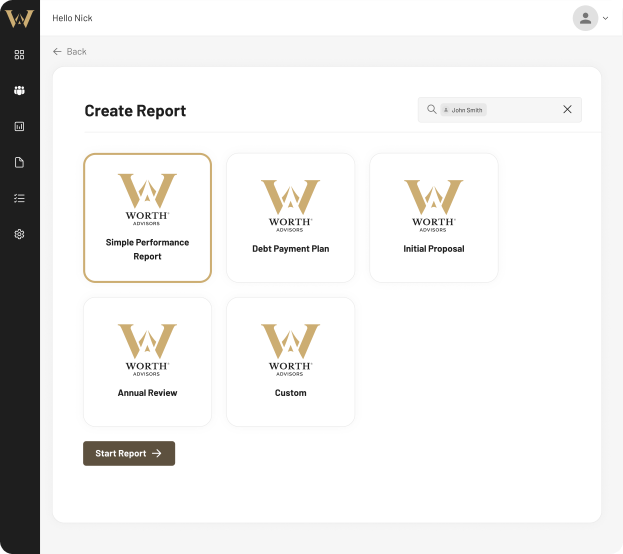Open the dashboard grid icon in sidebar
623x554 pixels.
(19, 54)
